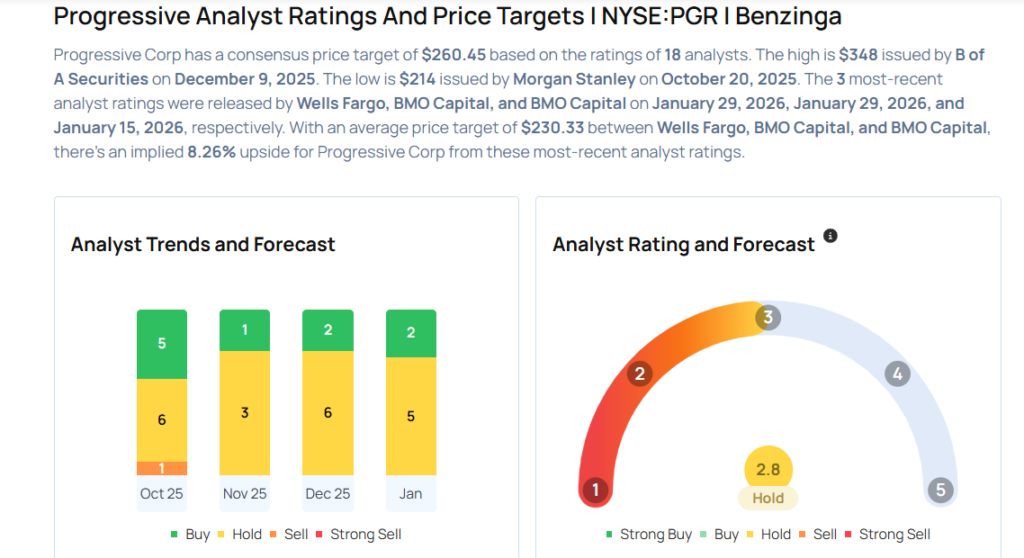
Task: Click the info icon beside Analyst Rating title
Action: click(830, 237)
